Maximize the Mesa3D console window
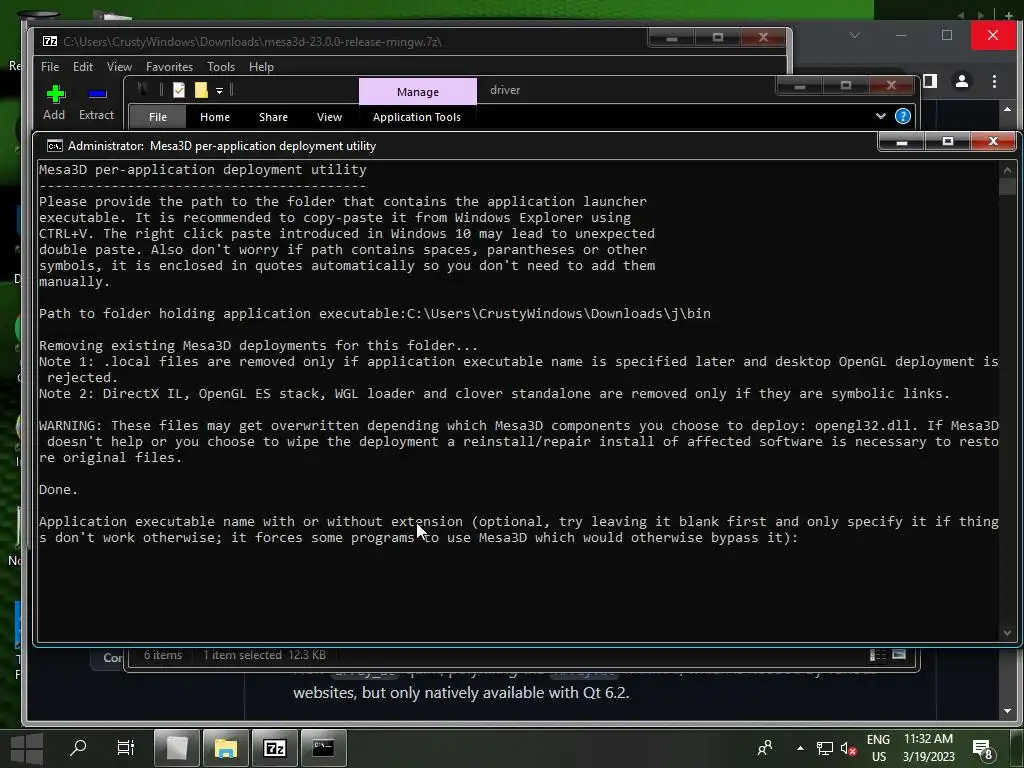The height and width of the screenshot is (768, 1024). click(x=948, y=141)
